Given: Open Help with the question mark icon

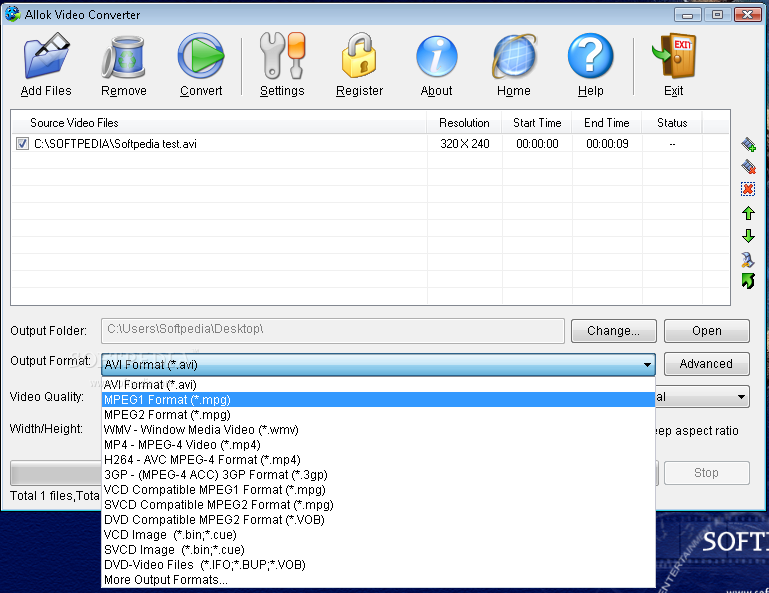Looking at the screenshot, I should click(590, 56).
